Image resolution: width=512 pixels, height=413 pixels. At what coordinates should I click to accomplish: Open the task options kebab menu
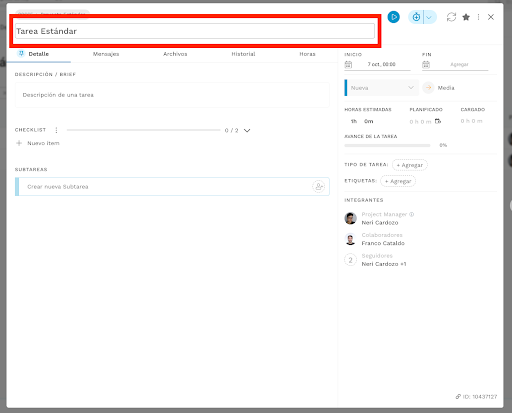click(x=478, y=17)
